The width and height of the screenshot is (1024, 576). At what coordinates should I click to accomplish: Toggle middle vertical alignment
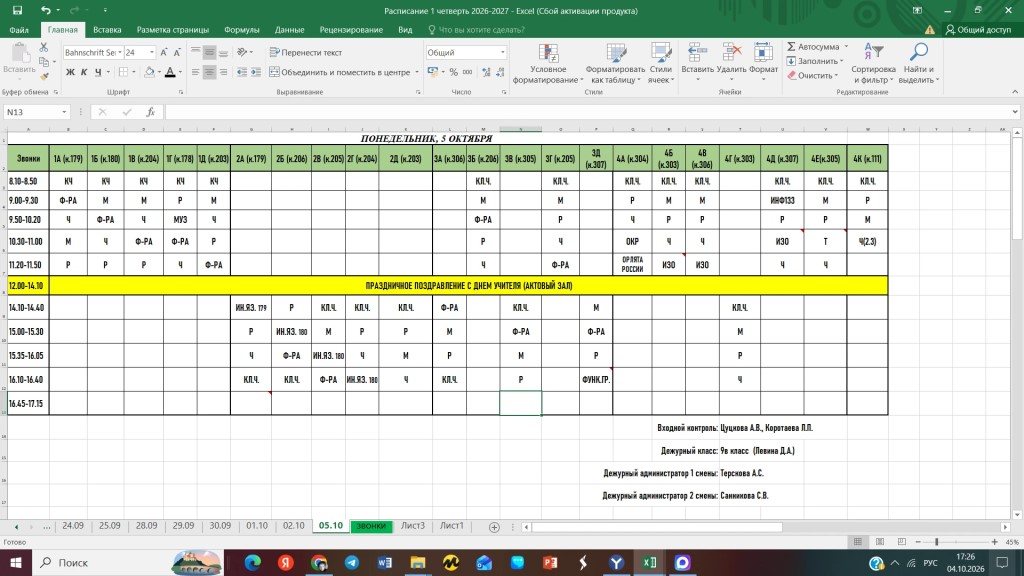tap(210, 52)
